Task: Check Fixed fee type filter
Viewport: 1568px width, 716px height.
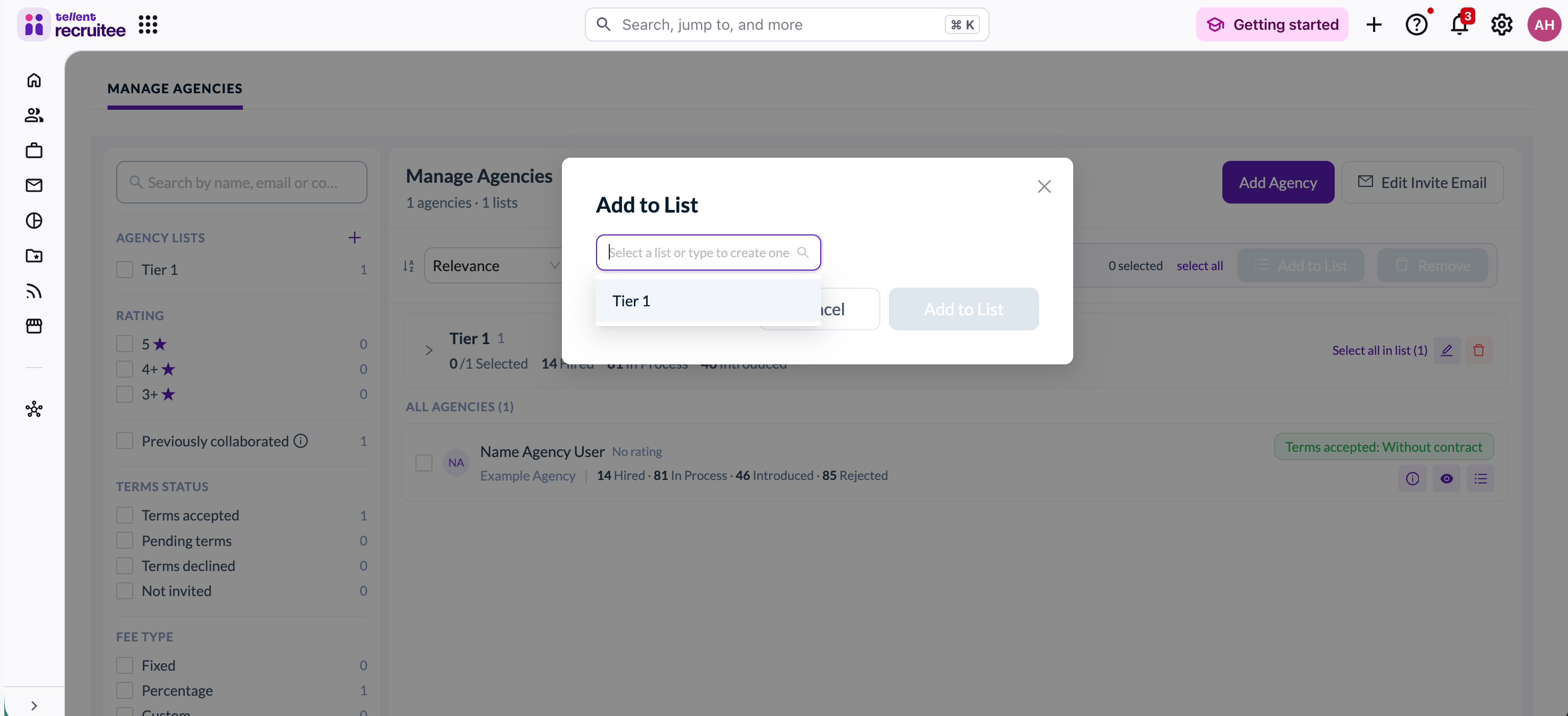Action: point(125,665)
